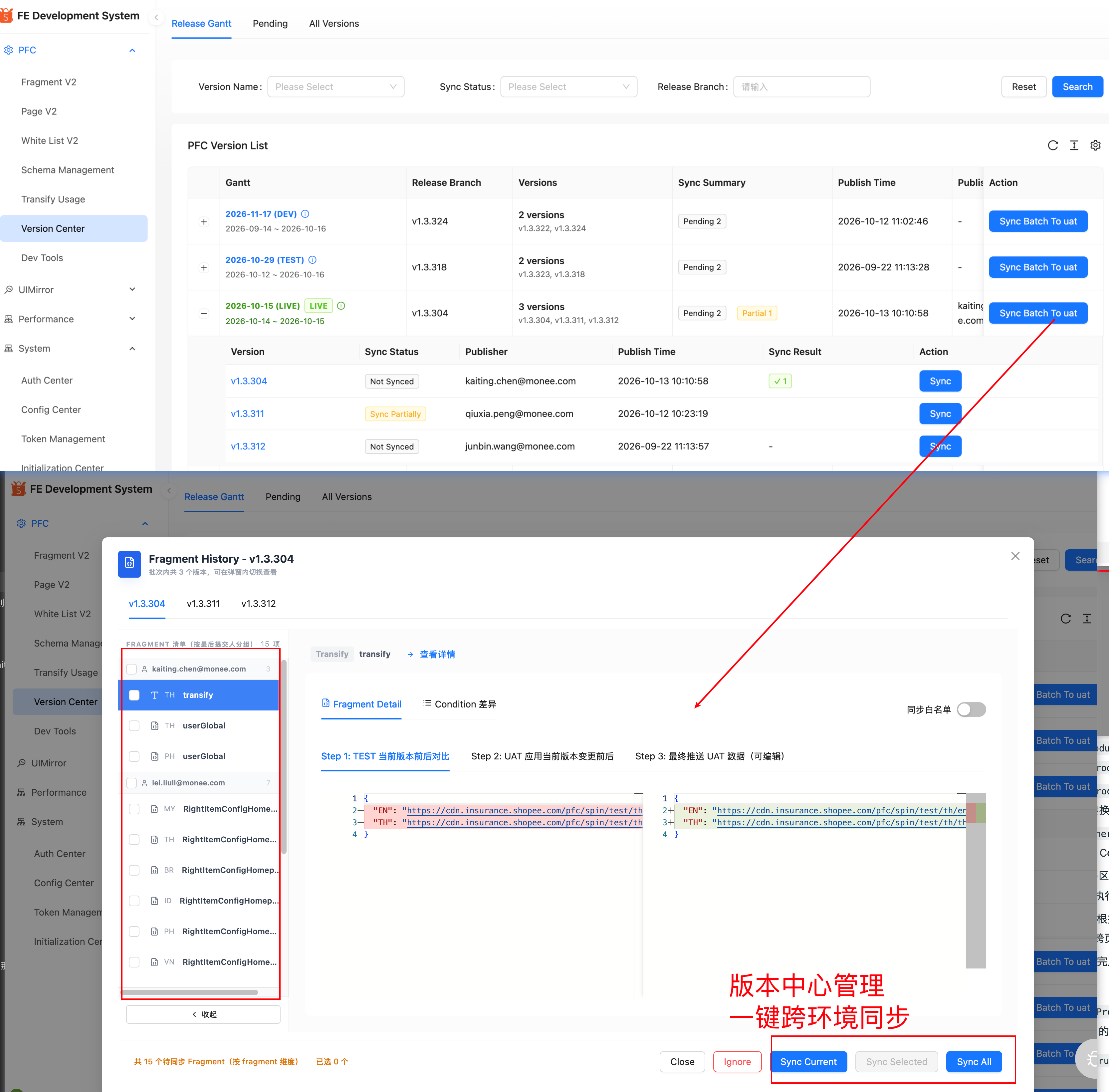Switch to the All Versions tab
The width and height of the screenshot is (1109, 1092).
point(334,24)
